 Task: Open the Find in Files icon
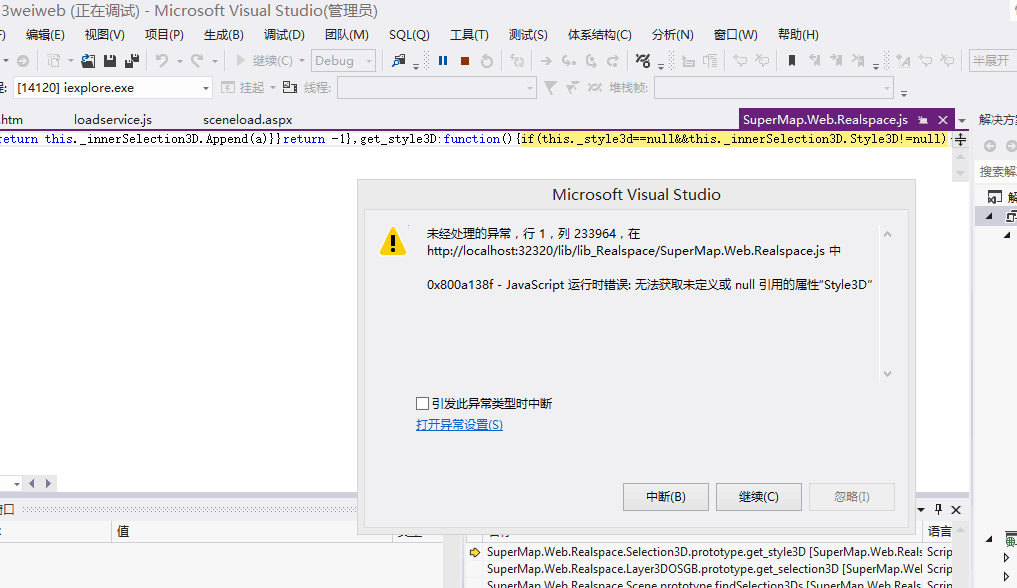point(398,60)
